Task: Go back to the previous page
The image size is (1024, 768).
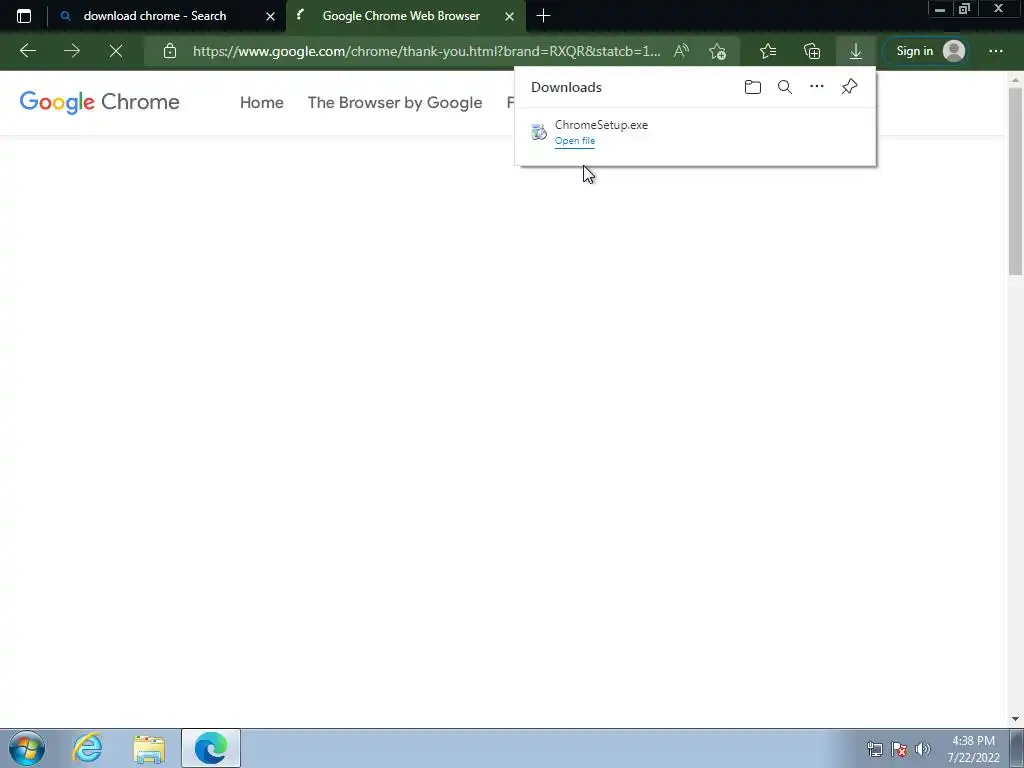Action: click(x=27, y=51)
